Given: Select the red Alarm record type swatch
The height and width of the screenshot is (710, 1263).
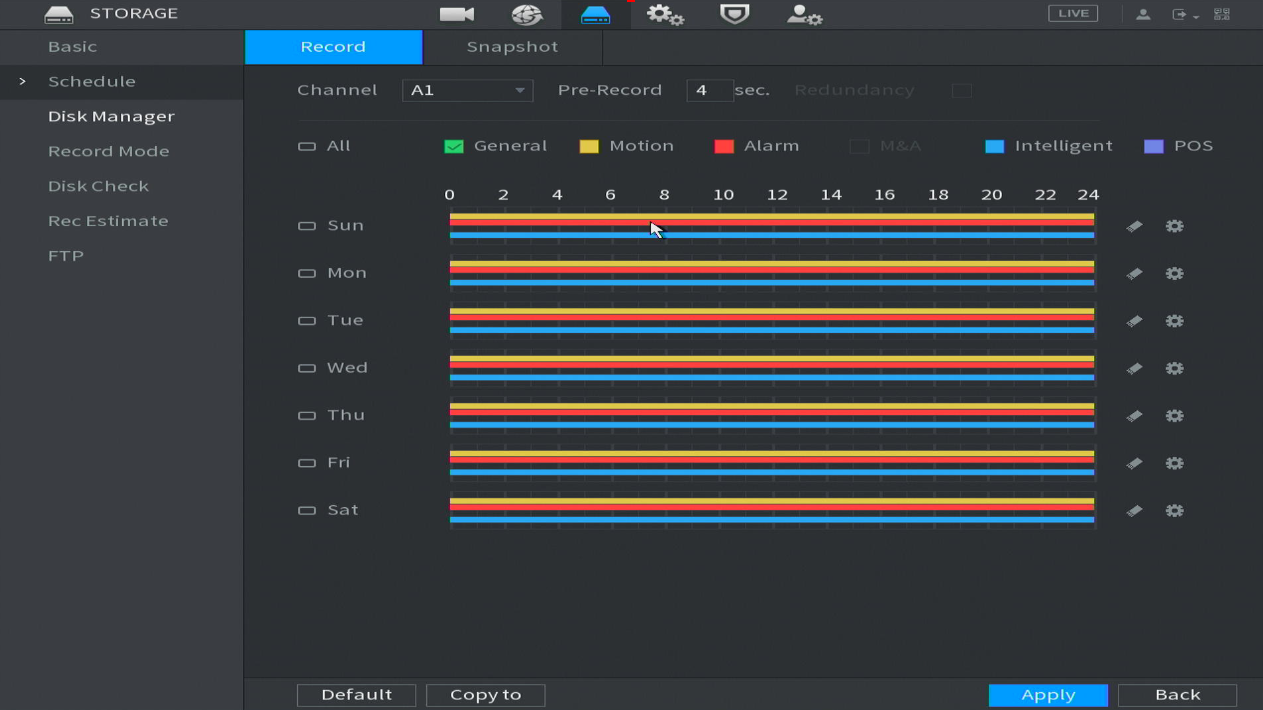Looking at the screenshot, I should 724,146.
